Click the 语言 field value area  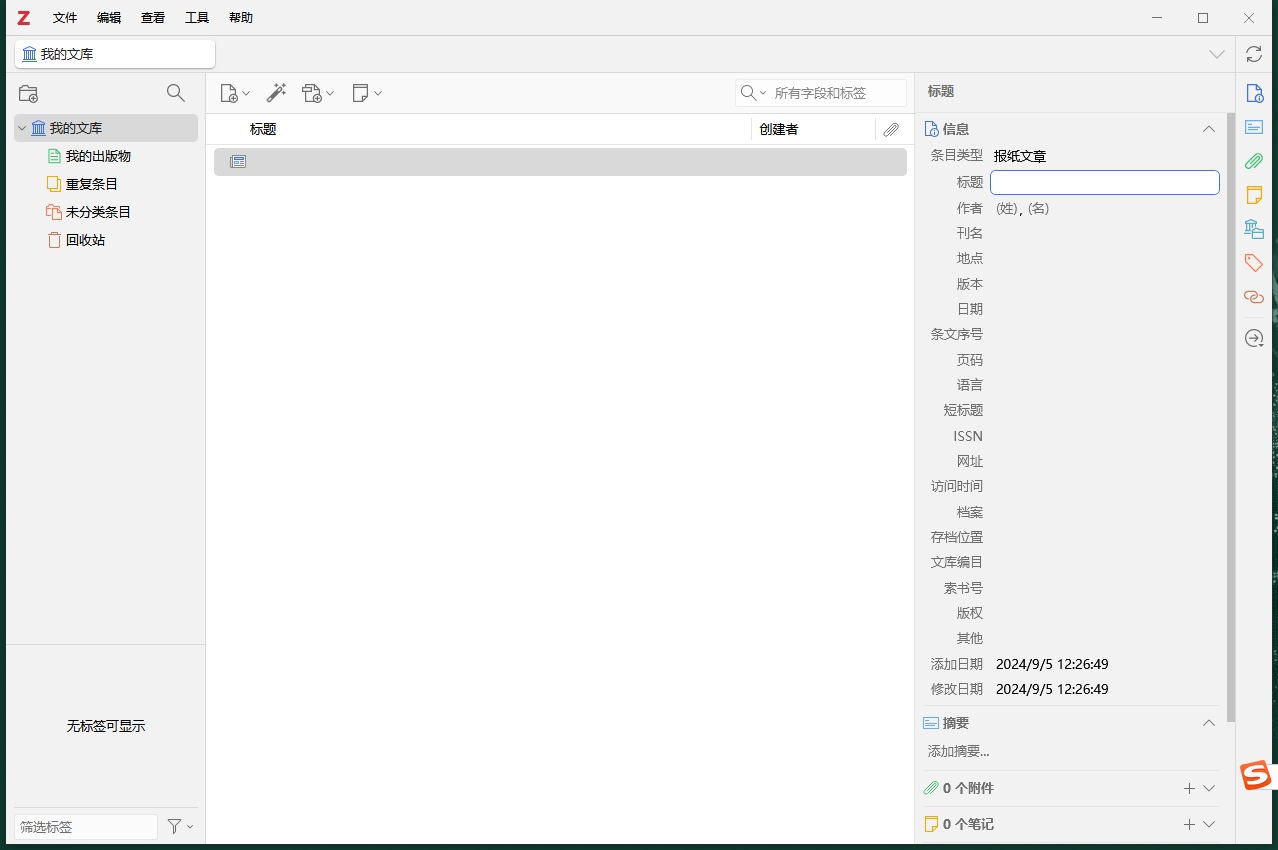[x=1105, y=385]
